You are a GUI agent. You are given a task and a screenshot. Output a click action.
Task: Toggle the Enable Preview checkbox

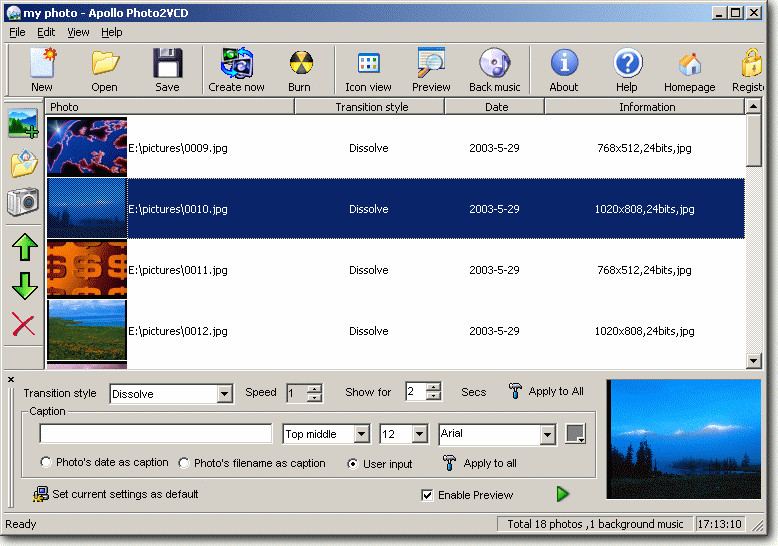click(428, 495)
